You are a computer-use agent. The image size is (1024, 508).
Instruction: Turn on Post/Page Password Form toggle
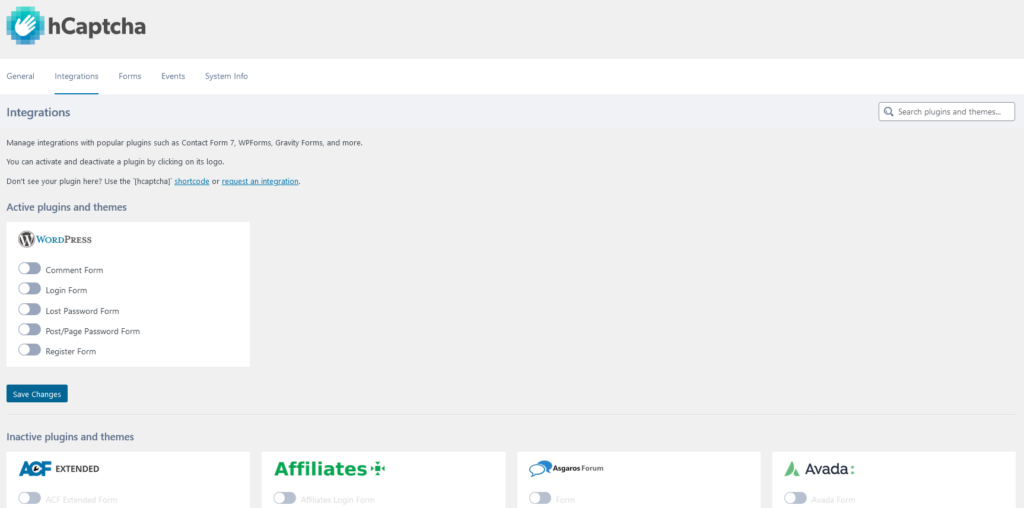click(x=29, y=330)
